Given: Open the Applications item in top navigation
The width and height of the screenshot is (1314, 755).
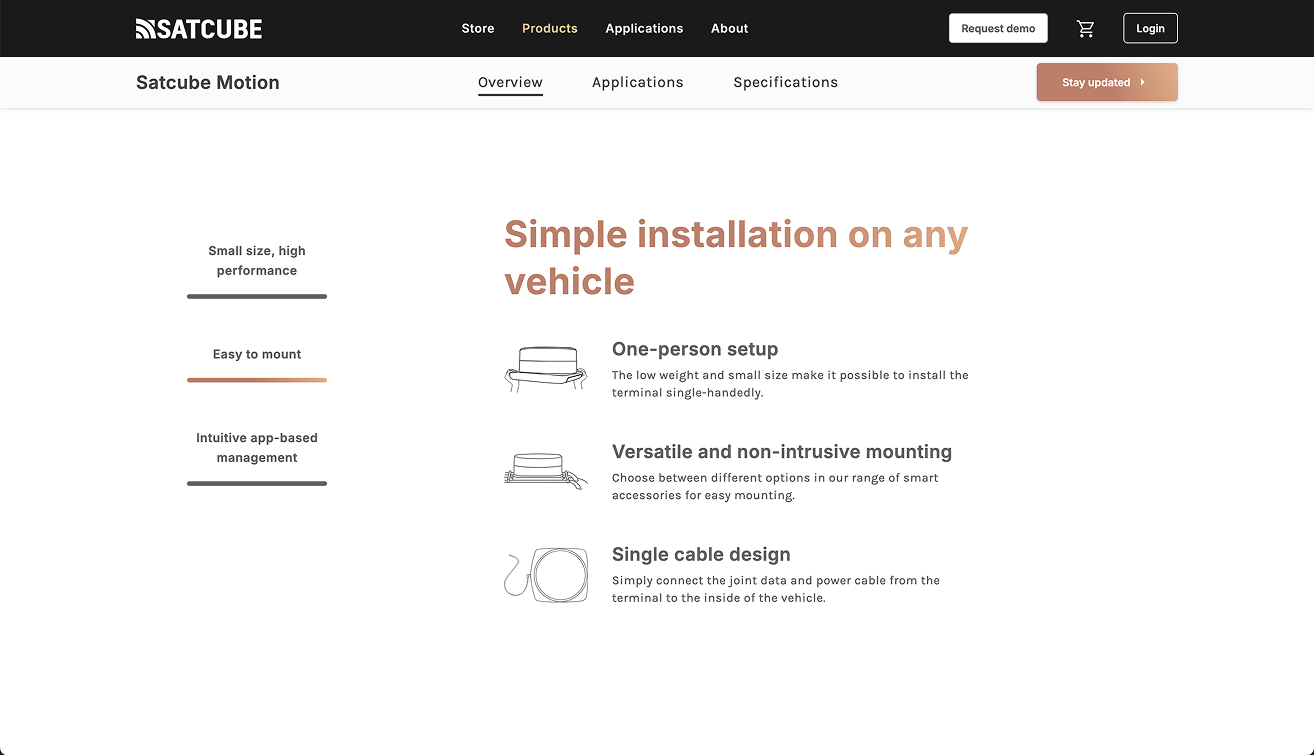Looking at the screenshot, I should [644, 28].
